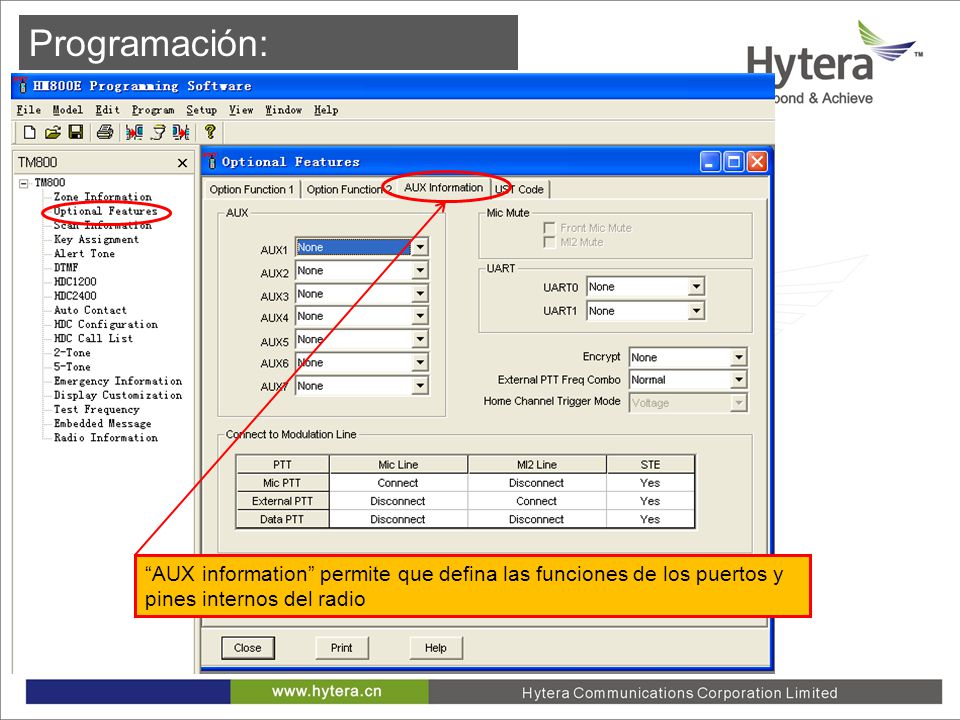
Task: Enable the MI2 Mute checkbox
Action: click(x=549, y=242)
